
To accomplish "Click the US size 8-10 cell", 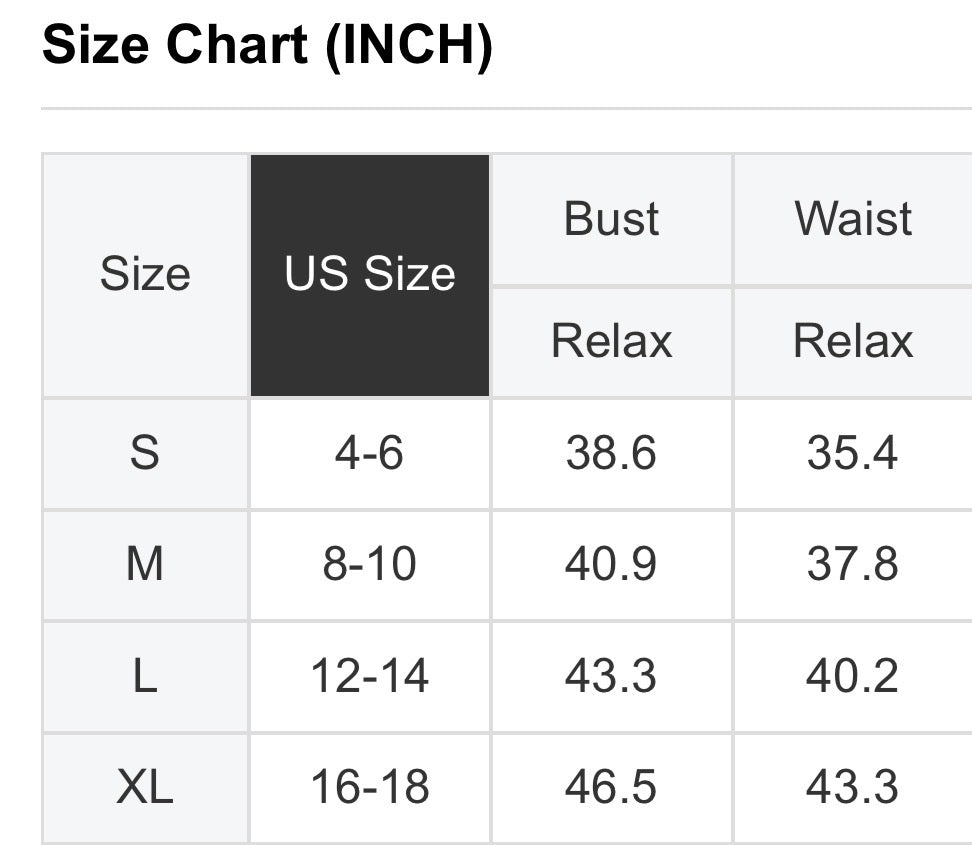I will [370, 565].
